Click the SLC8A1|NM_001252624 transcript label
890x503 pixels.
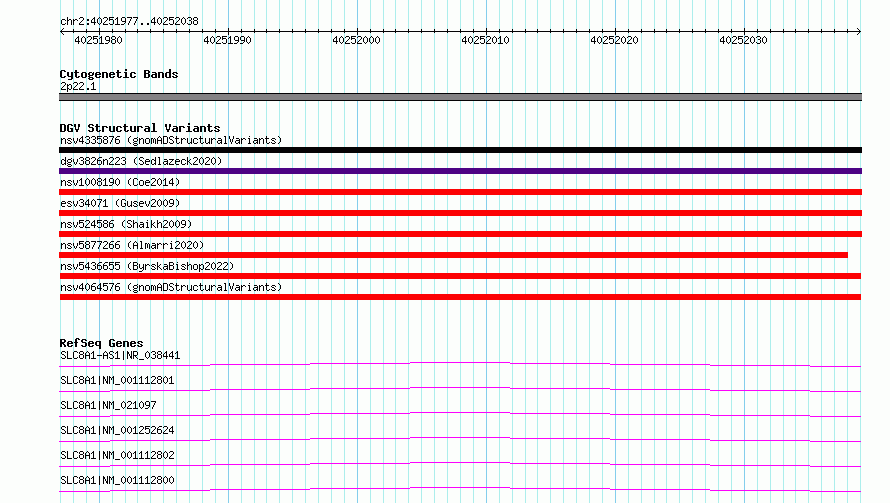pyautogui.click(x=117, y=430)
